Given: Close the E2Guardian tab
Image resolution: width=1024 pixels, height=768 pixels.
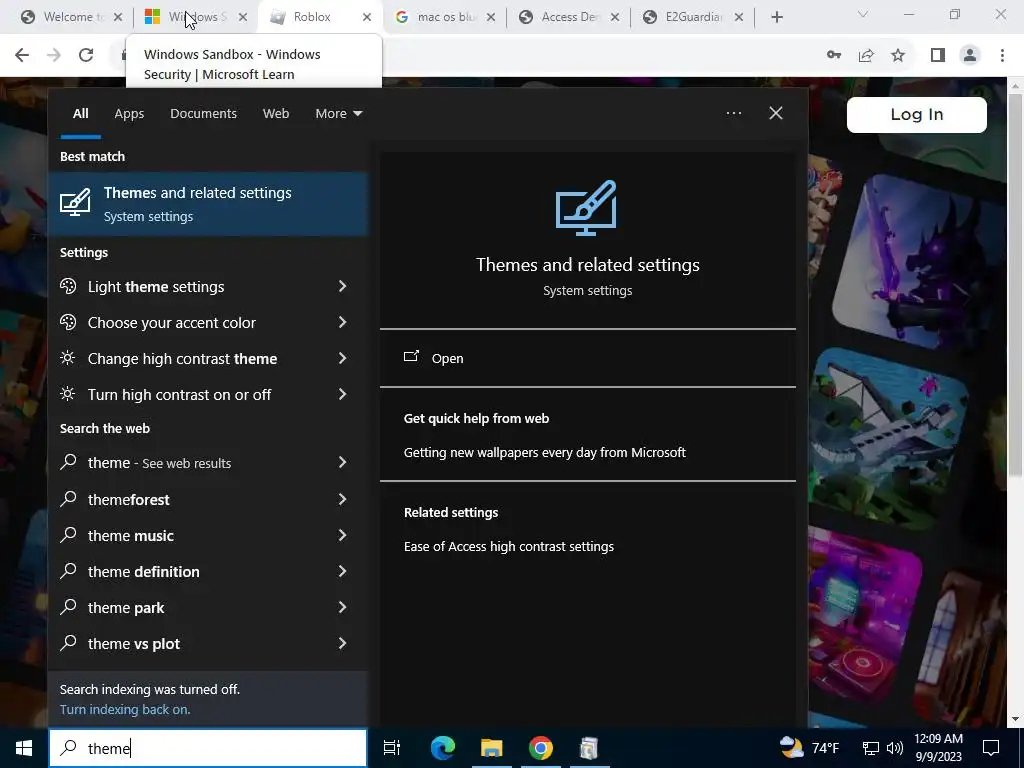Looking at the screenshot, I should (x=739, y=18).
